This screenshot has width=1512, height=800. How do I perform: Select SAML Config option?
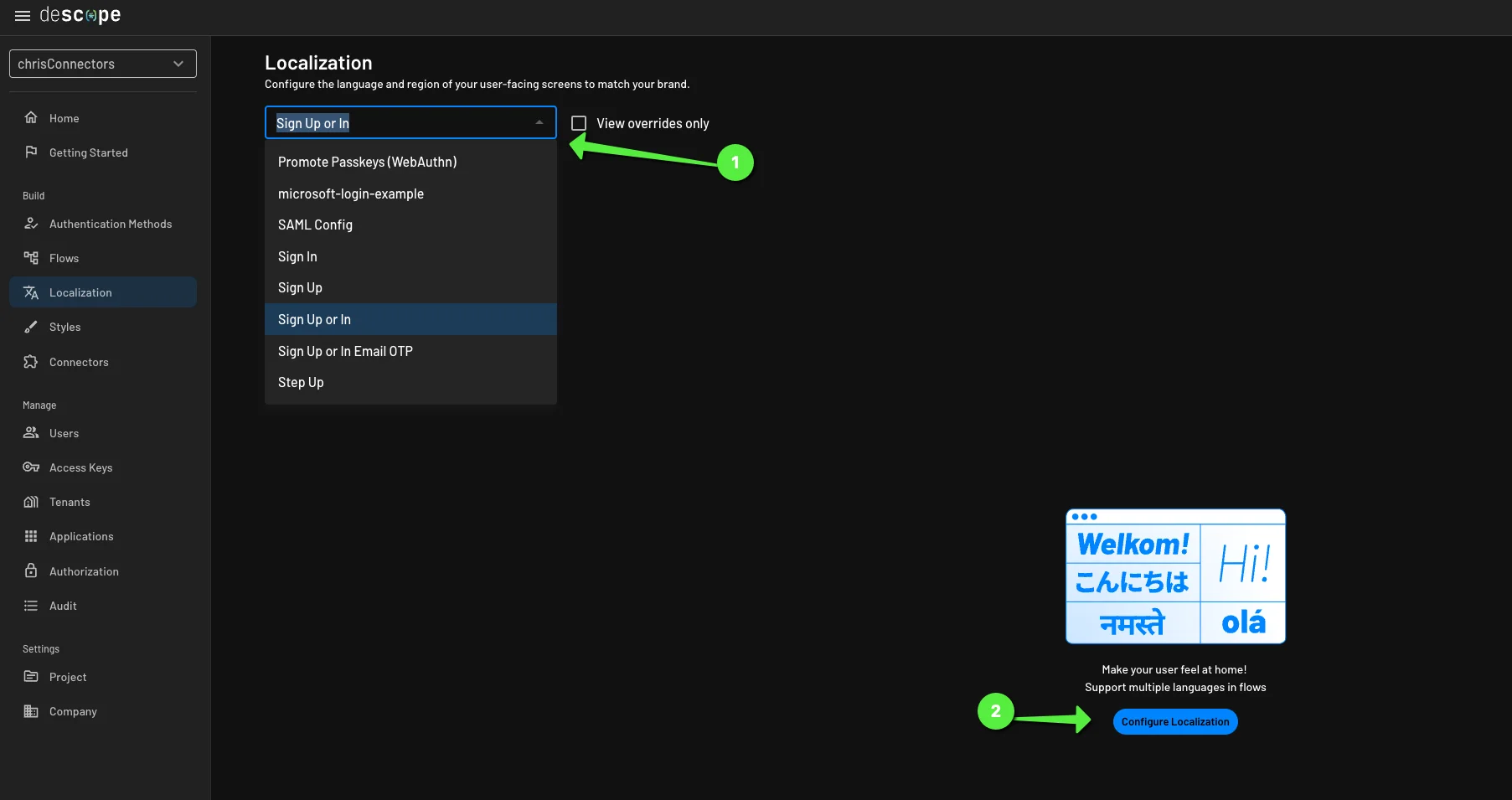410,225
